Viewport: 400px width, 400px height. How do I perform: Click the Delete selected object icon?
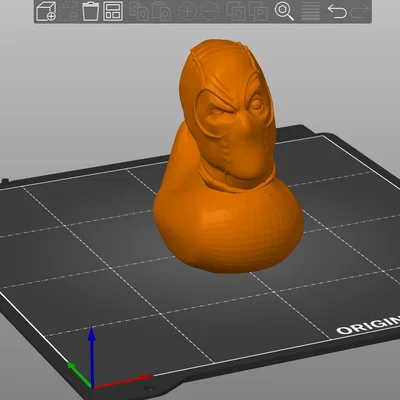69,11
